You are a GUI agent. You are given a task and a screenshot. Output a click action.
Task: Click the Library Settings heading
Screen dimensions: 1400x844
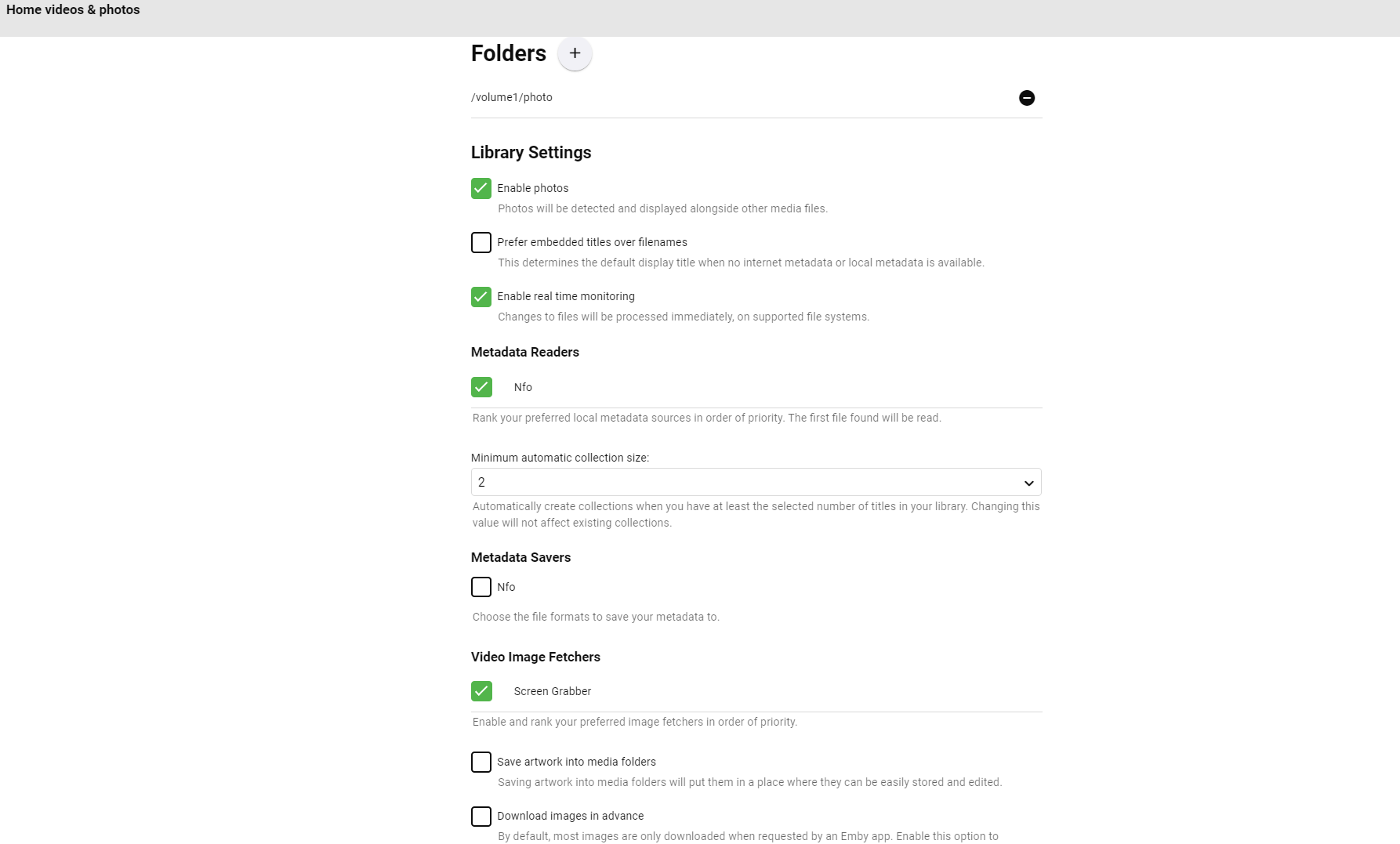pos(531,152)
